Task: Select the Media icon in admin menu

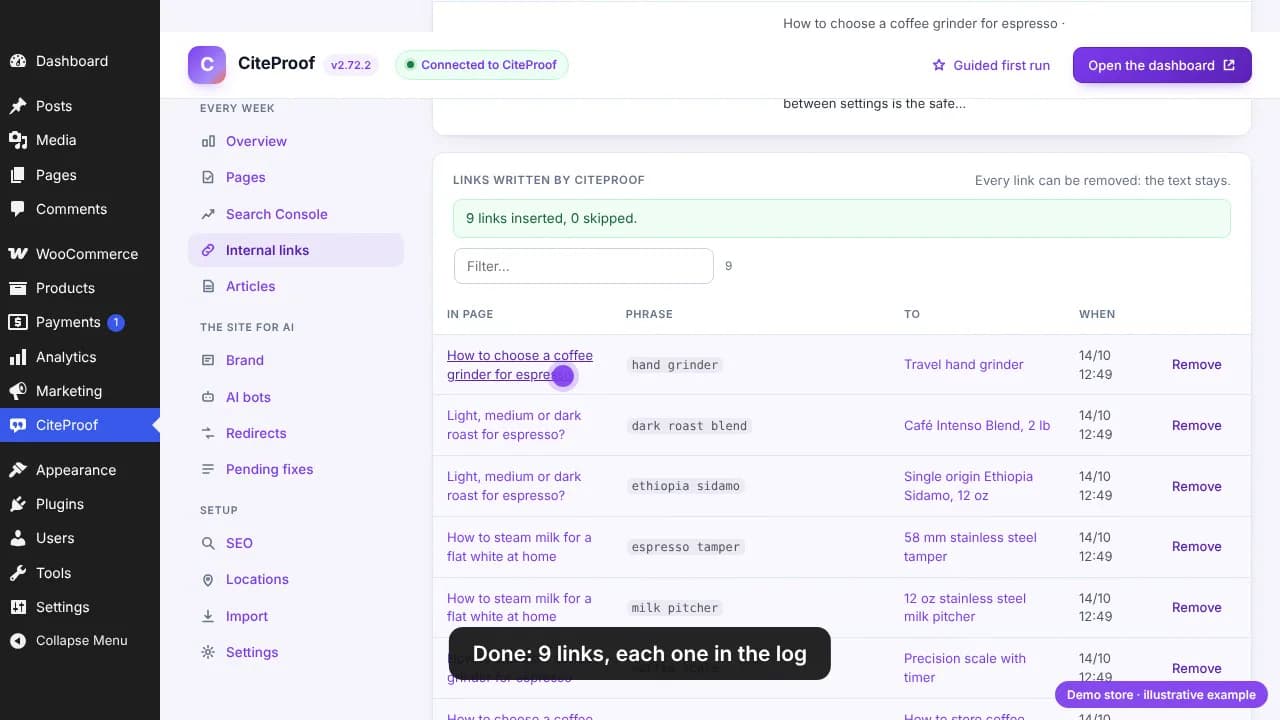Action: click(x=17, y=140)
